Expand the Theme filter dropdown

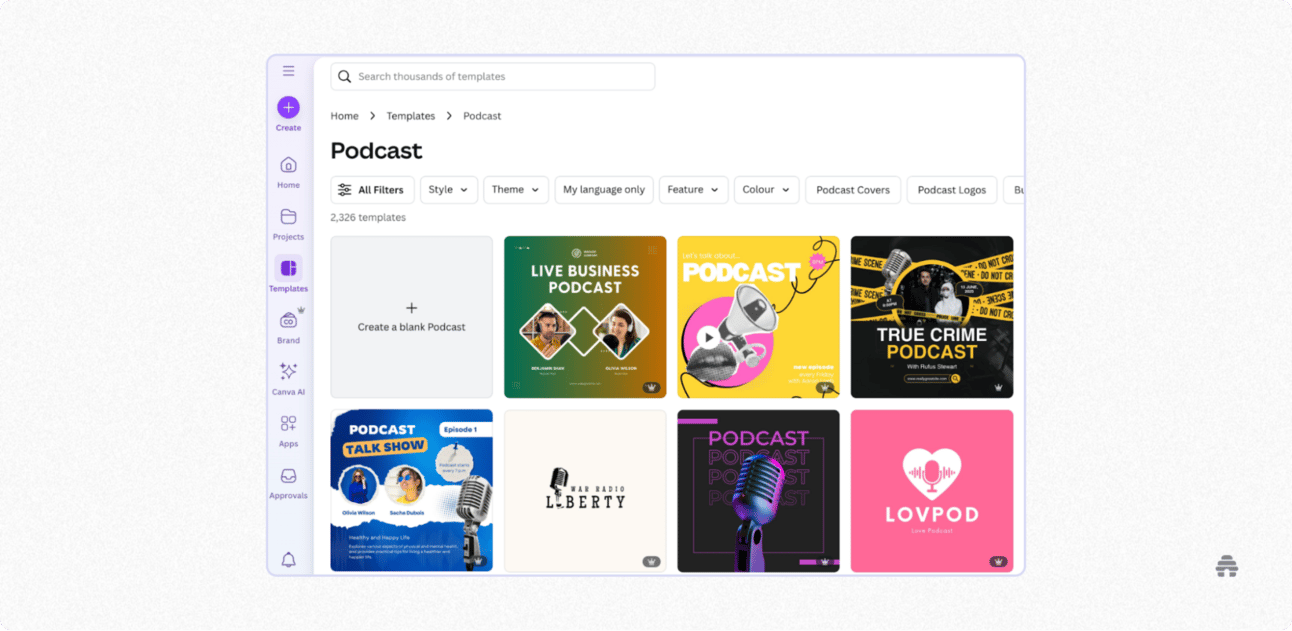pos(516,190)
